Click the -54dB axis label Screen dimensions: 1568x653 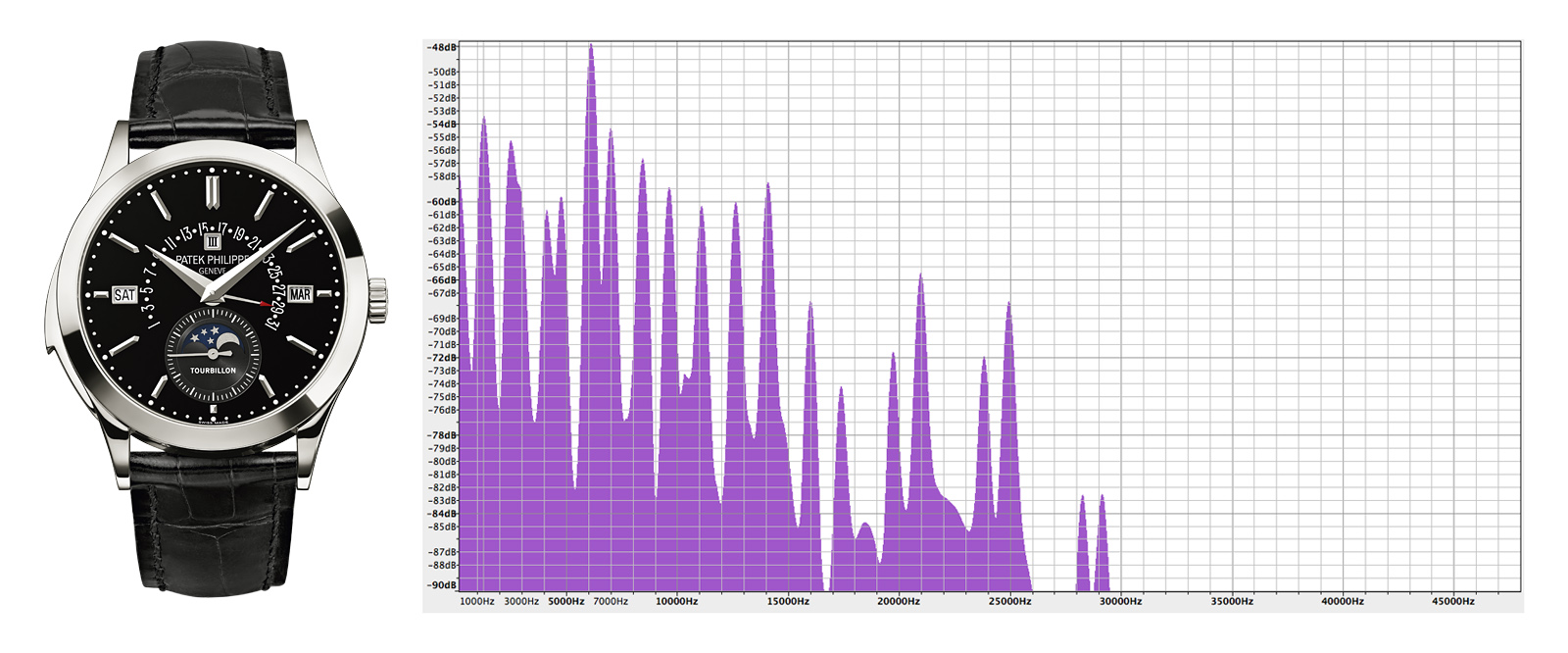point(442,124)
